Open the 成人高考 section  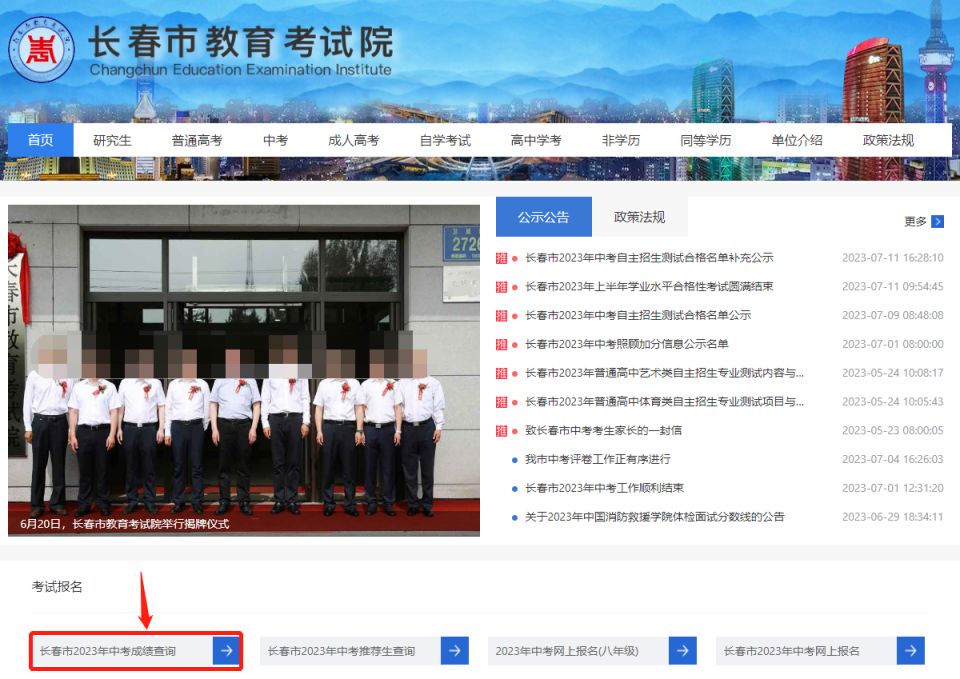click(355, 140)
